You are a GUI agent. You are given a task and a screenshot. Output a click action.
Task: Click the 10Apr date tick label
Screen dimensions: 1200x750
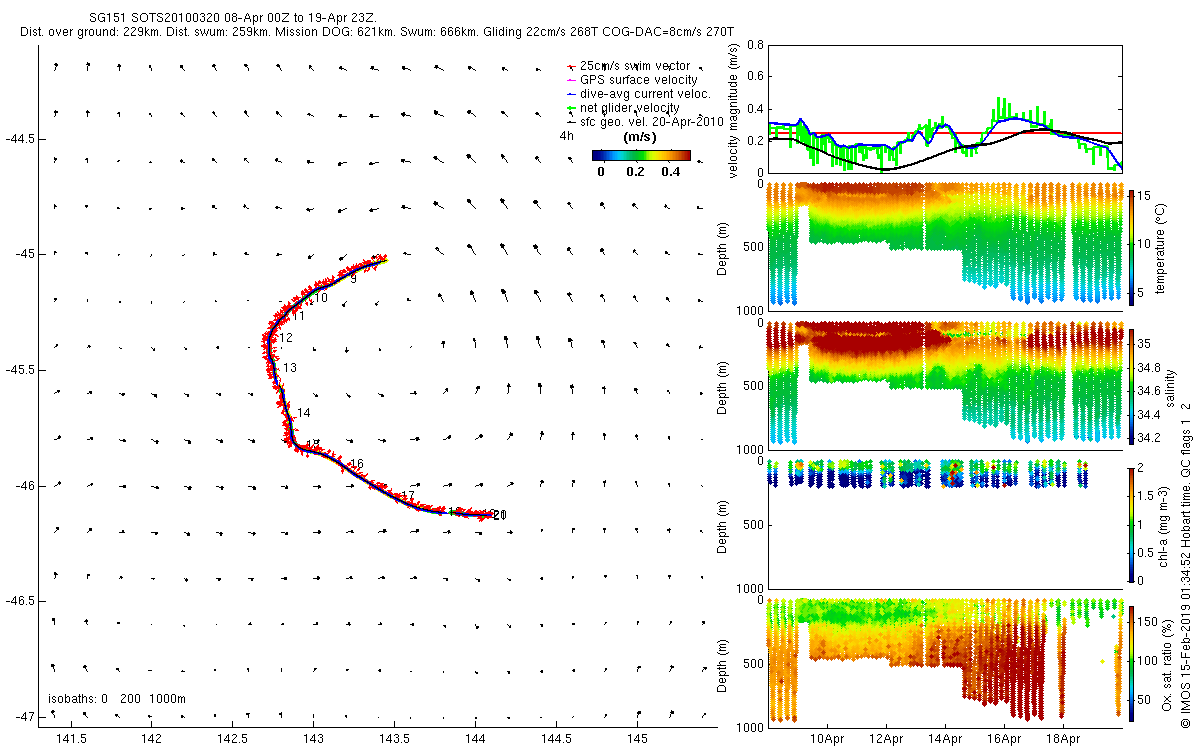(x=828, y=739)
